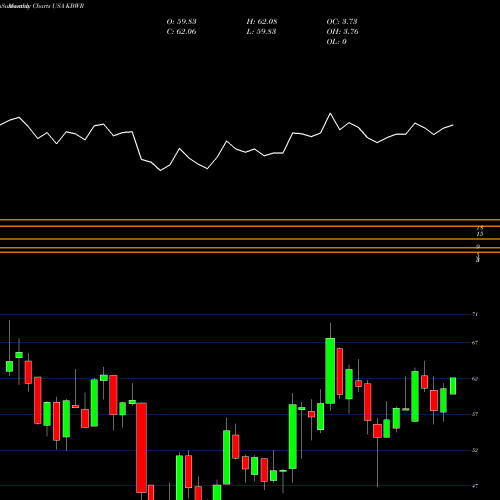Click the "OC: 3.73" reading
500x500 pixels.
point(342,22)
